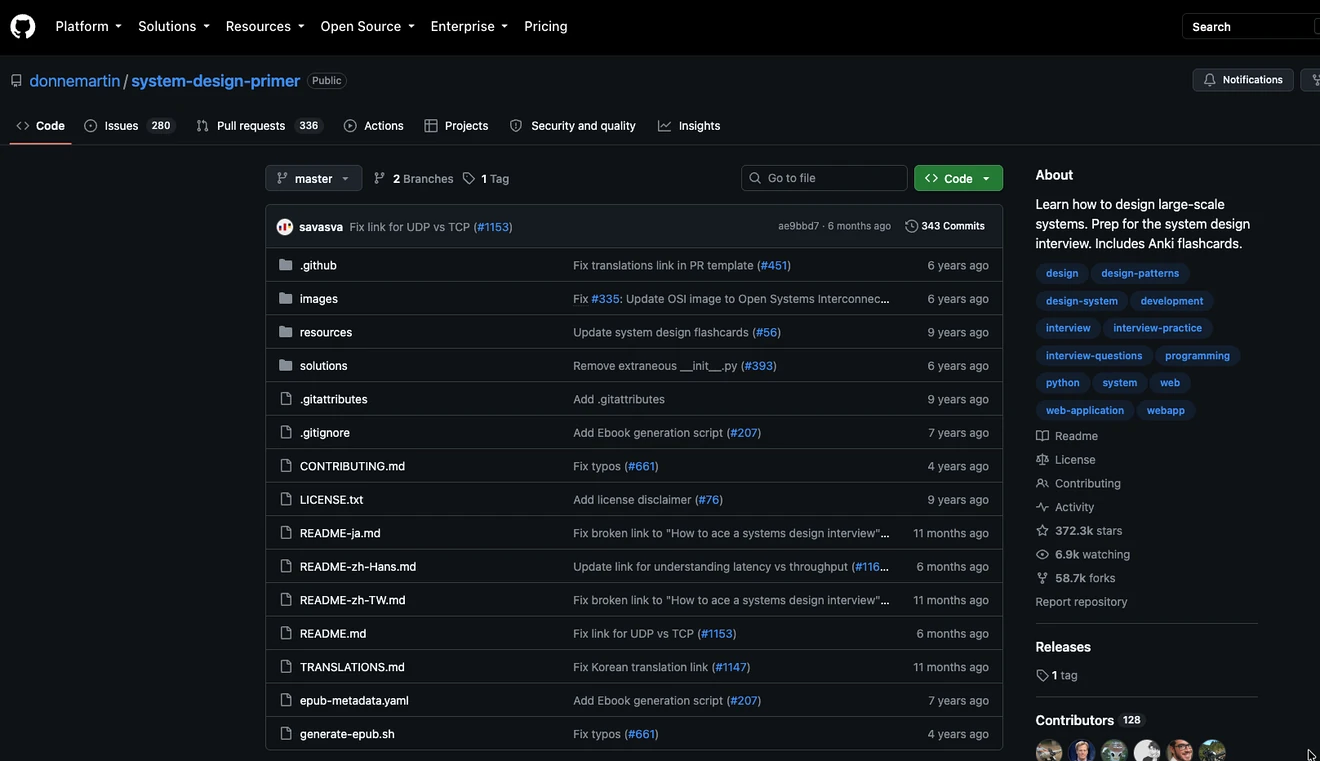Click the .gitignore file icon
This screenshot has width=1320, height=761.
pyautogui.click(x=286, y=432)
